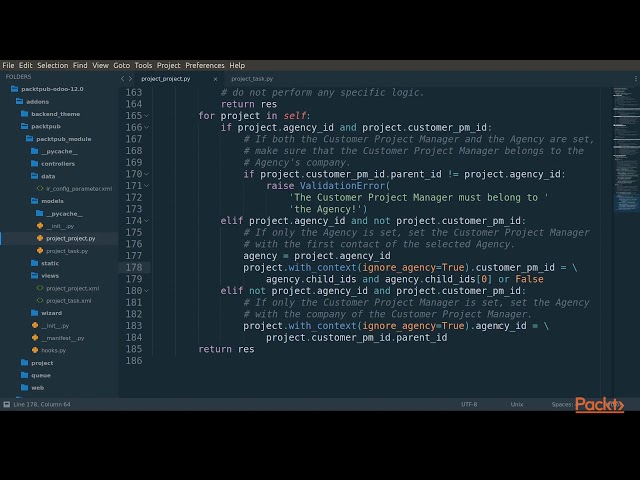Open the Selection menu
The width and height of the screenshot is (640, 480).
(53, 65)
